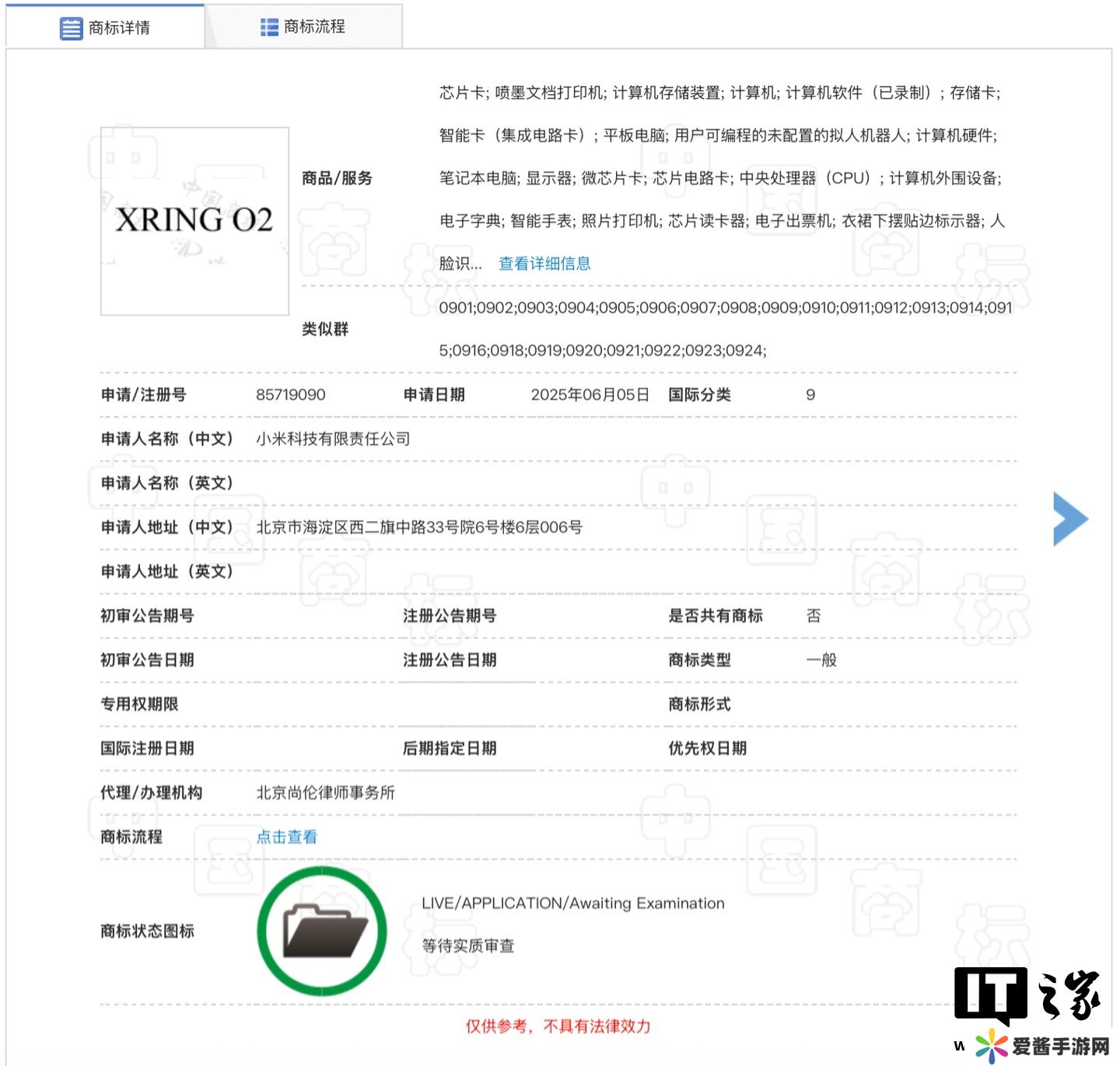This screenshot has height=1066, width=1120.
Task: Click the grid icon on 商标流程 tab
Action: point(269,27)
